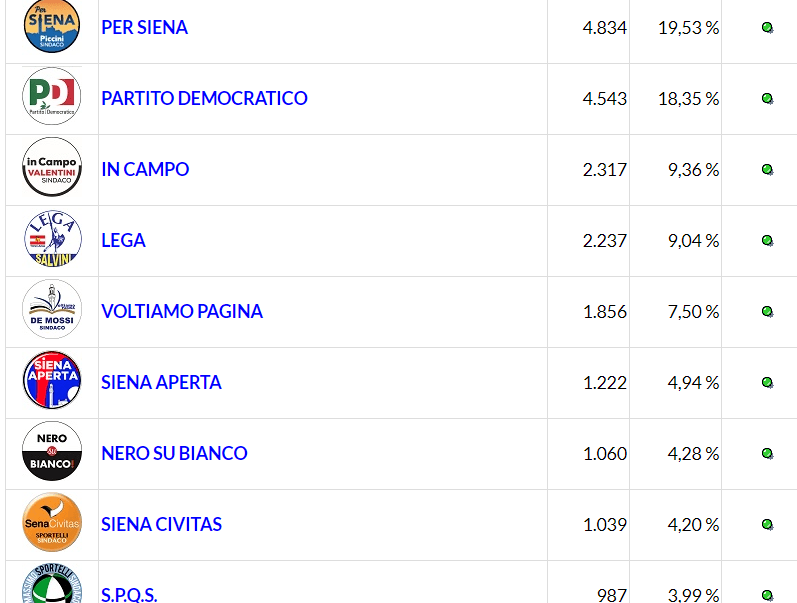Viewport: 797px width, 603px height.
Task: Click the green detail icon in SIENA APERTA row
Action: [x=767, y=383]
